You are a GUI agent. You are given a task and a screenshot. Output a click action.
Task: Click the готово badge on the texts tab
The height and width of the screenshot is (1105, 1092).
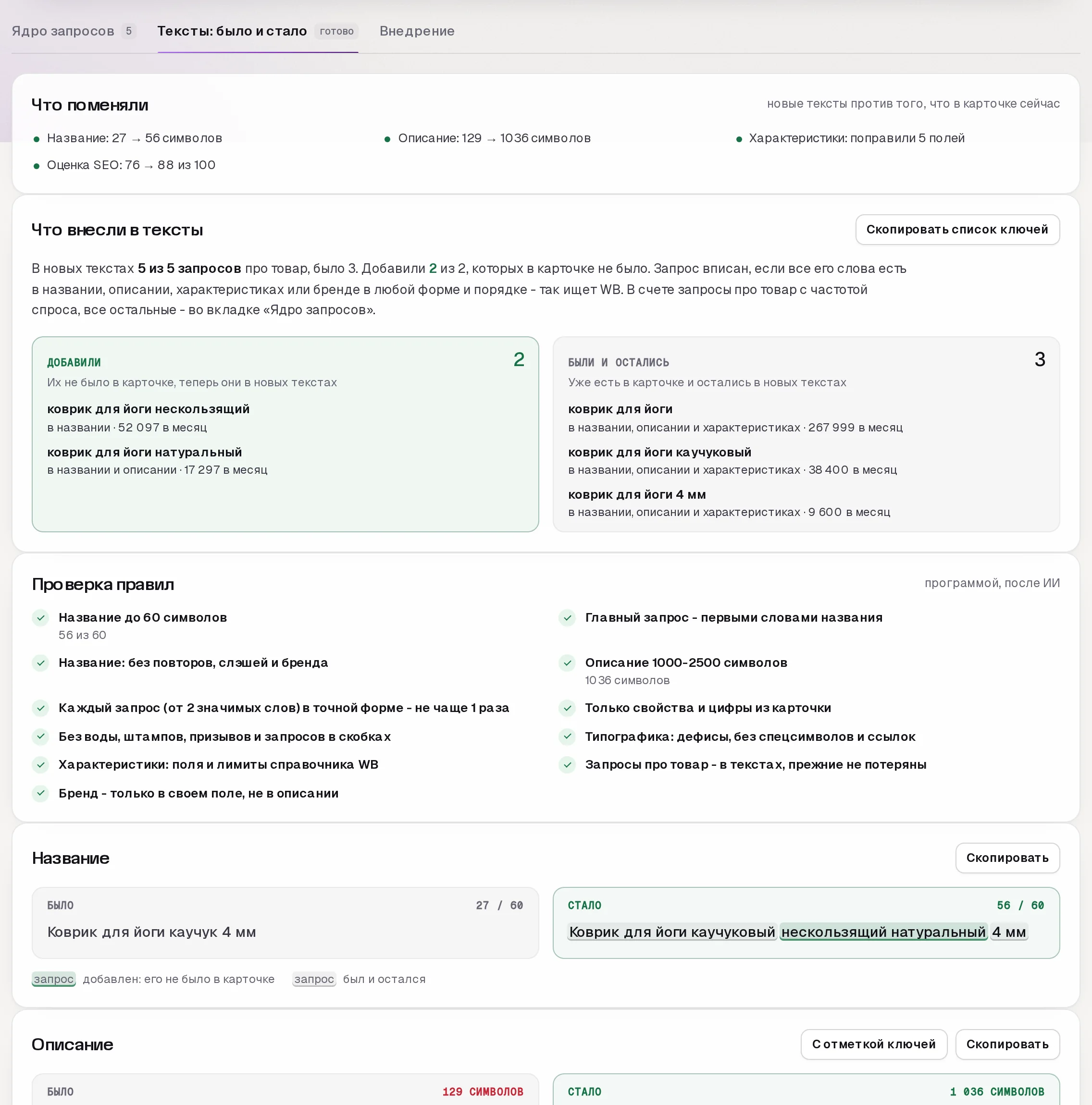[x=336, y=31]
